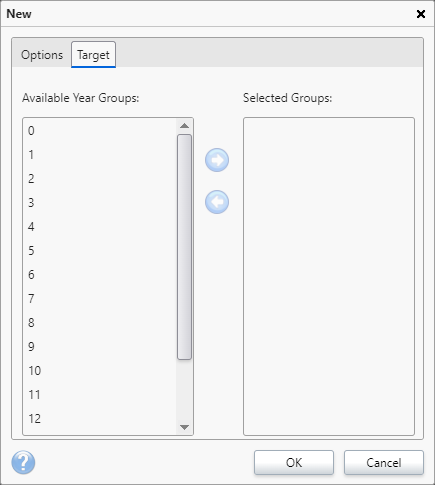Screen dimensions: 435x485
Task: Open the help question mark icon
Action: point(23,462)
